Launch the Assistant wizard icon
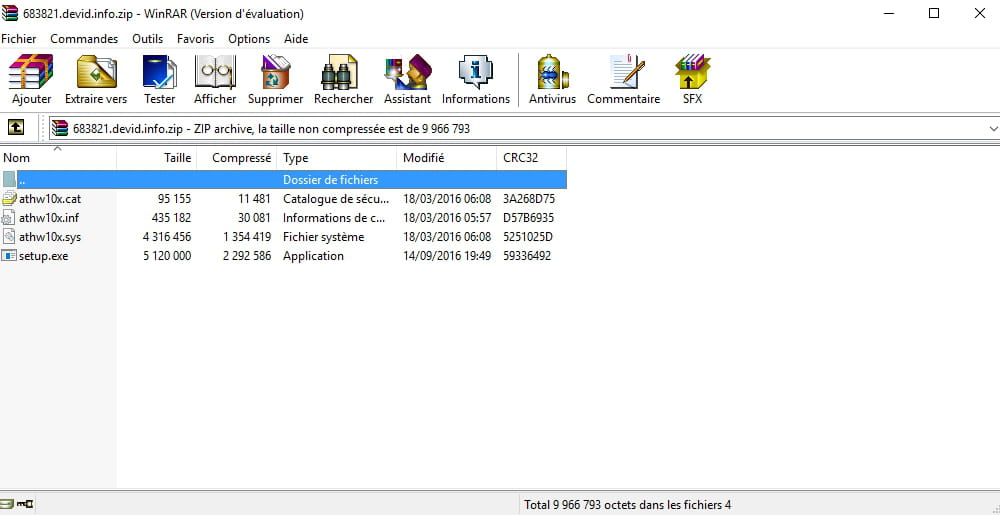1000x515 pixels. coord(408,71)
